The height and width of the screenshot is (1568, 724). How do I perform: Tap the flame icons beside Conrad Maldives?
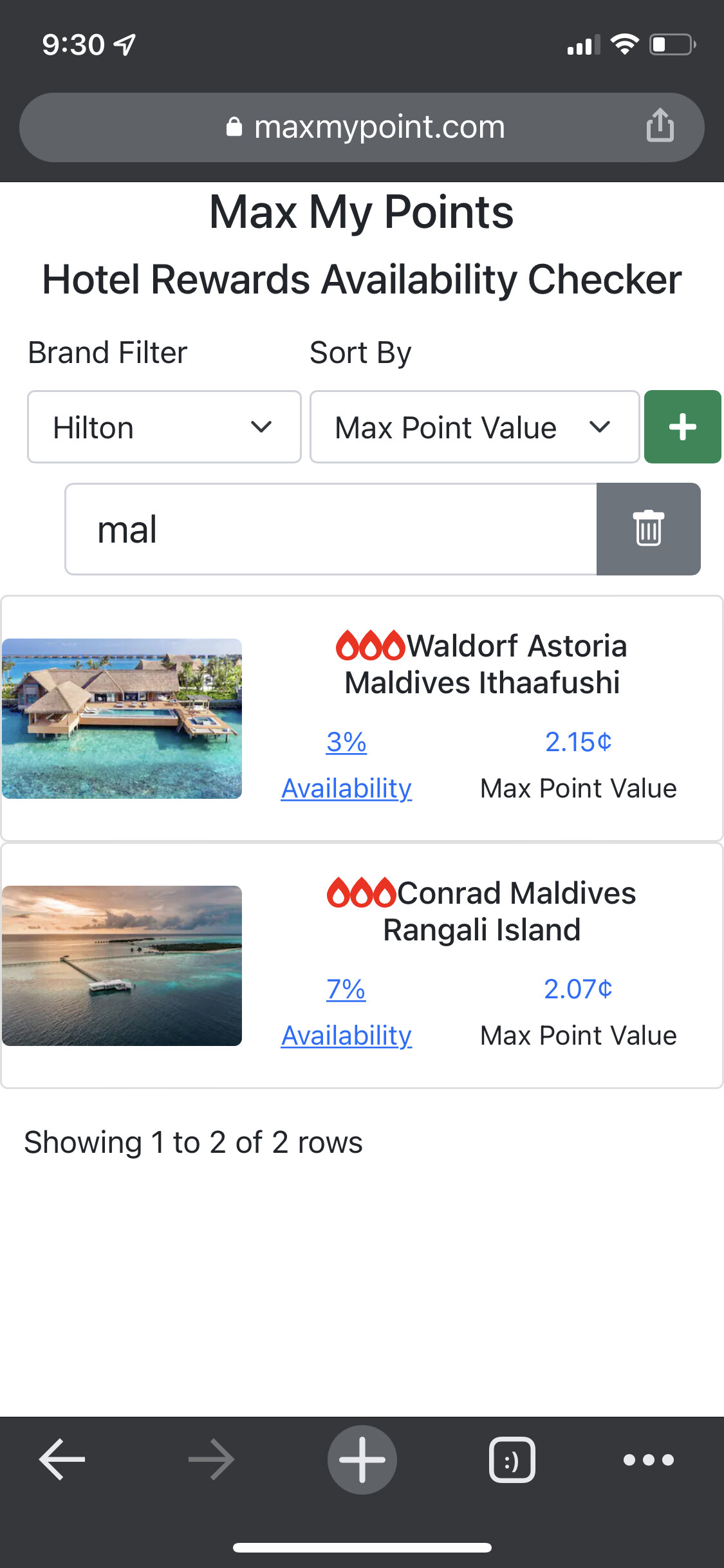coord(361,893)
